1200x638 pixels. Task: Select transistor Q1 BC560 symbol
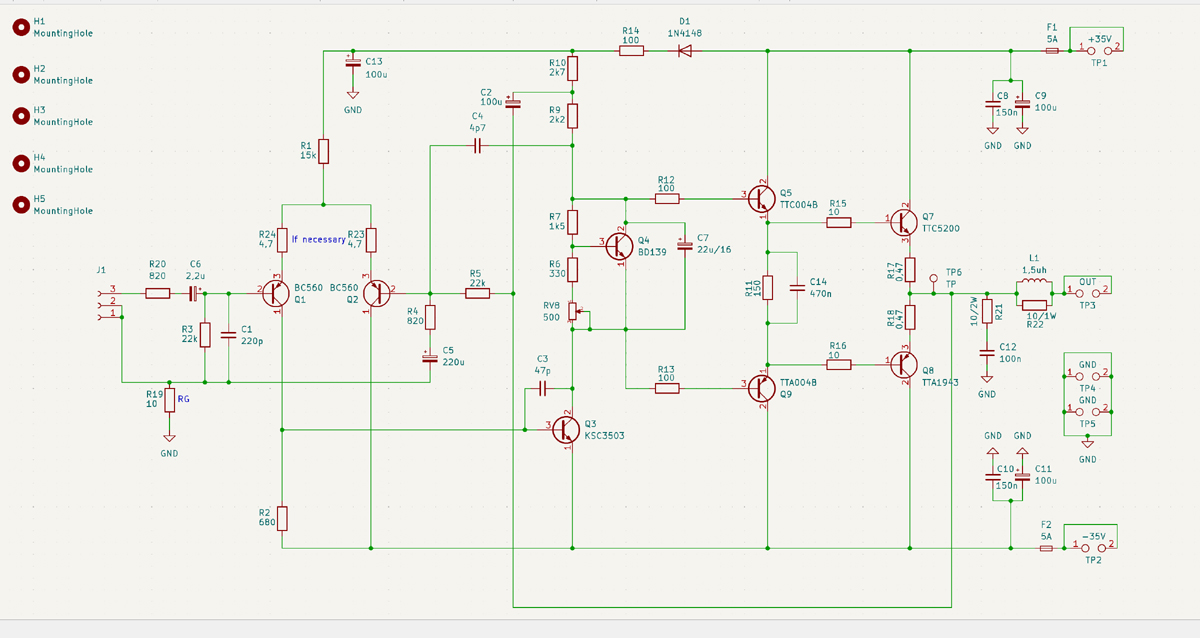pos(277,293)
